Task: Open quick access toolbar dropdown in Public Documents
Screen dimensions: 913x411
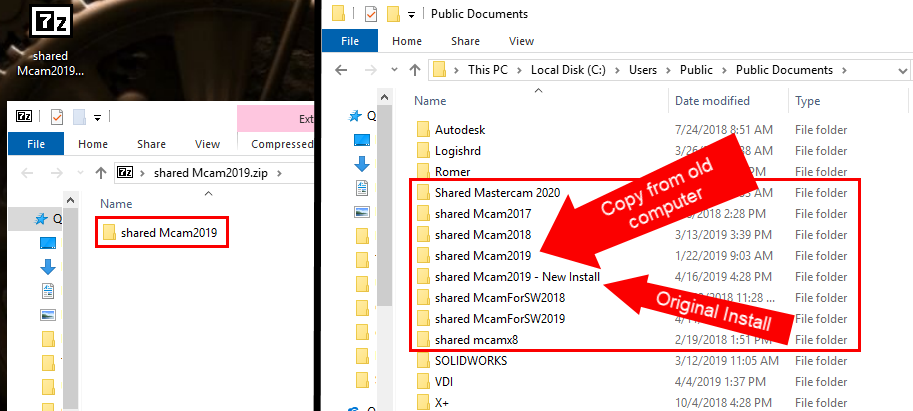Action: 411,15
